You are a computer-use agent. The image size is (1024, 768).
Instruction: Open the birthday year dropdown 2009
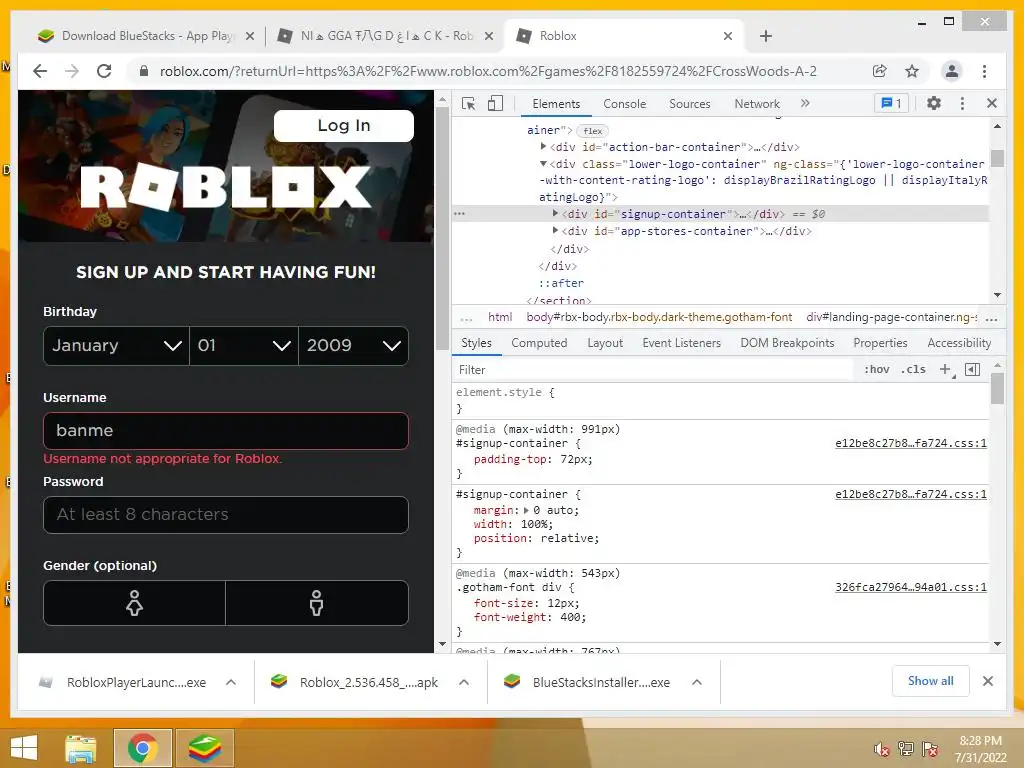pyautogui.click(x=353, y=345)
